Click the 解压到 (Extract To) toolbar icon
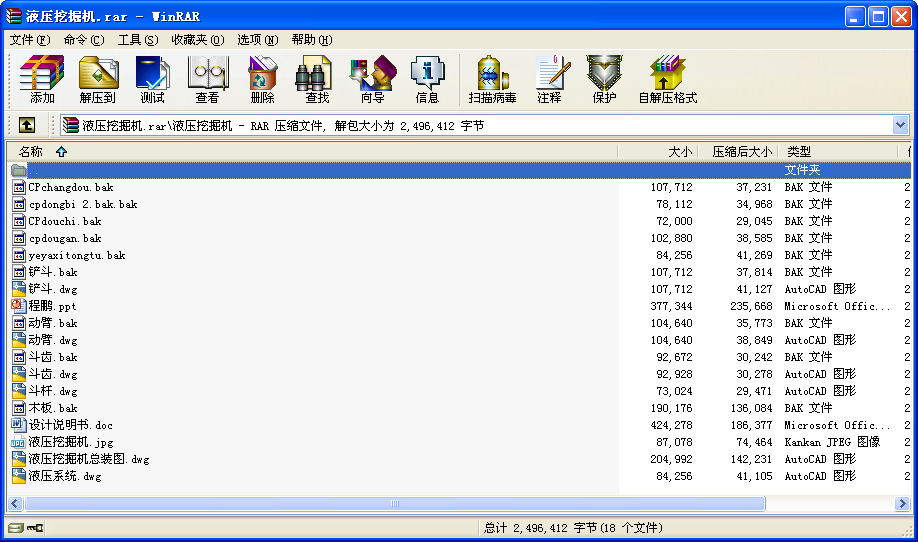Image resolution: width=918 pixels, height=542 pixels. (97, 80)
